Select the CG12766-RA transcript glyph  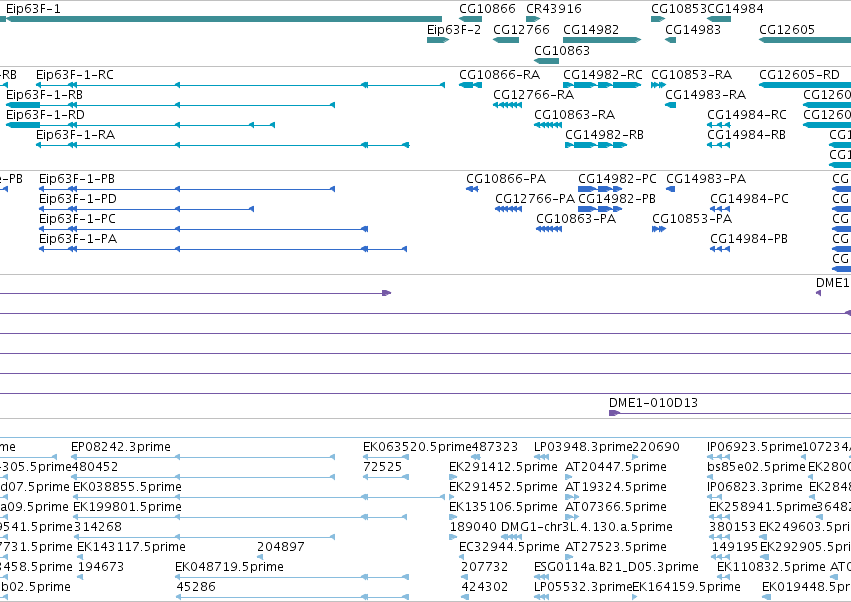tap(507, 105)
